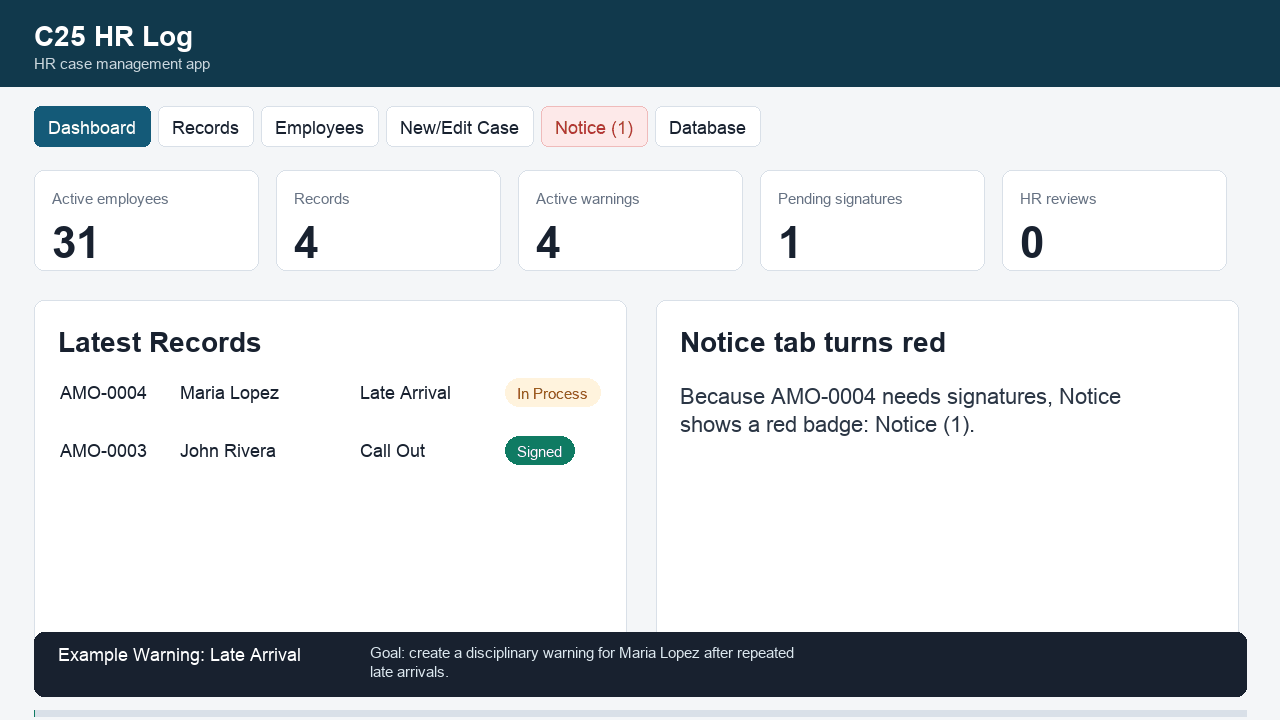Select the Pending signatures card
This screenshot has height=720, width=1280.
[x=872, y=220]
